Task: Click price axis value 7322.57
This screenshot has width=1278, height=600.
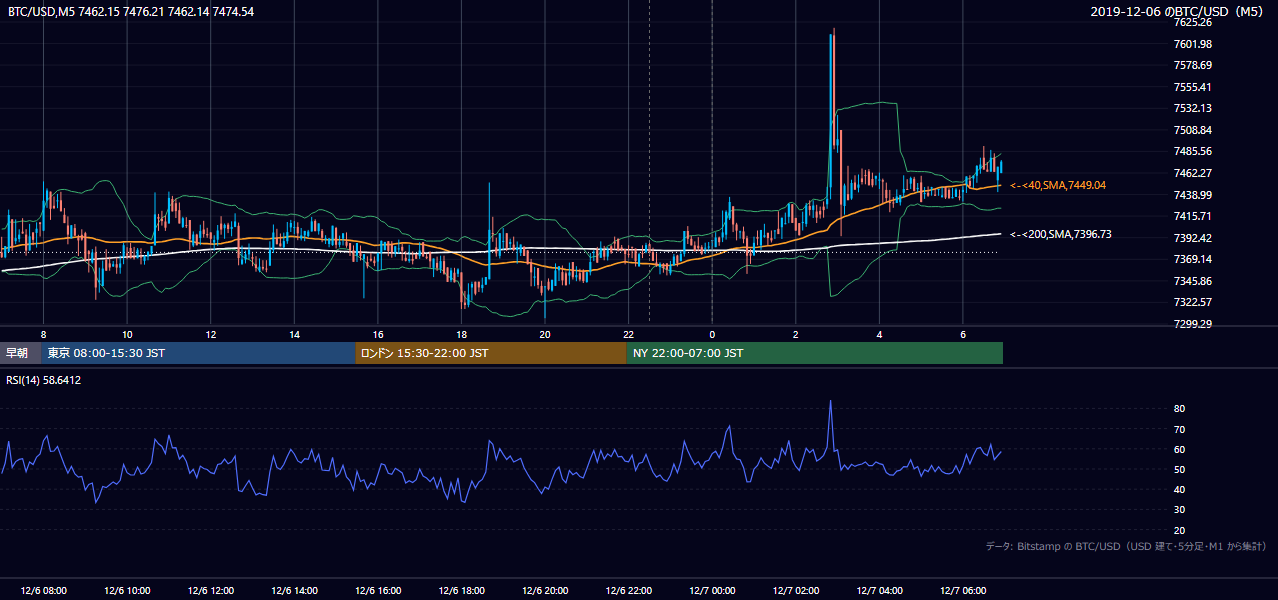Action: [1193, 302]
